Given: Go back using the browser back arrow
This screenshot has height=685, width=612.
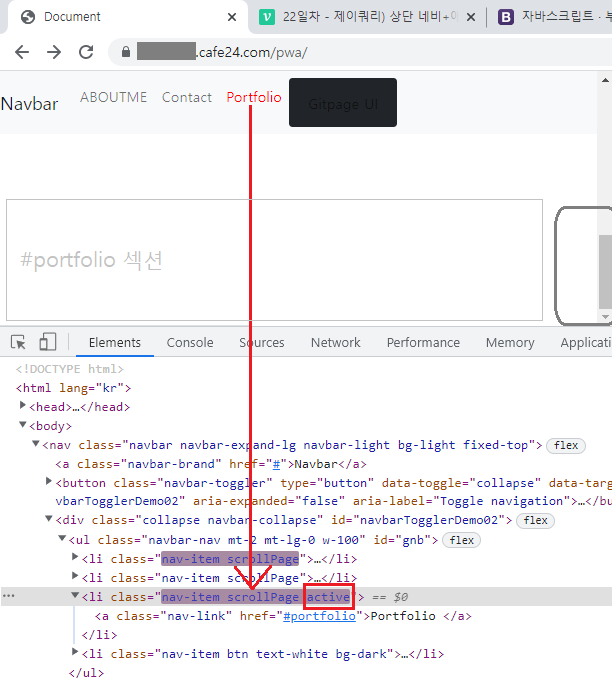Looking at the screenshot, I should coord(22,52).
